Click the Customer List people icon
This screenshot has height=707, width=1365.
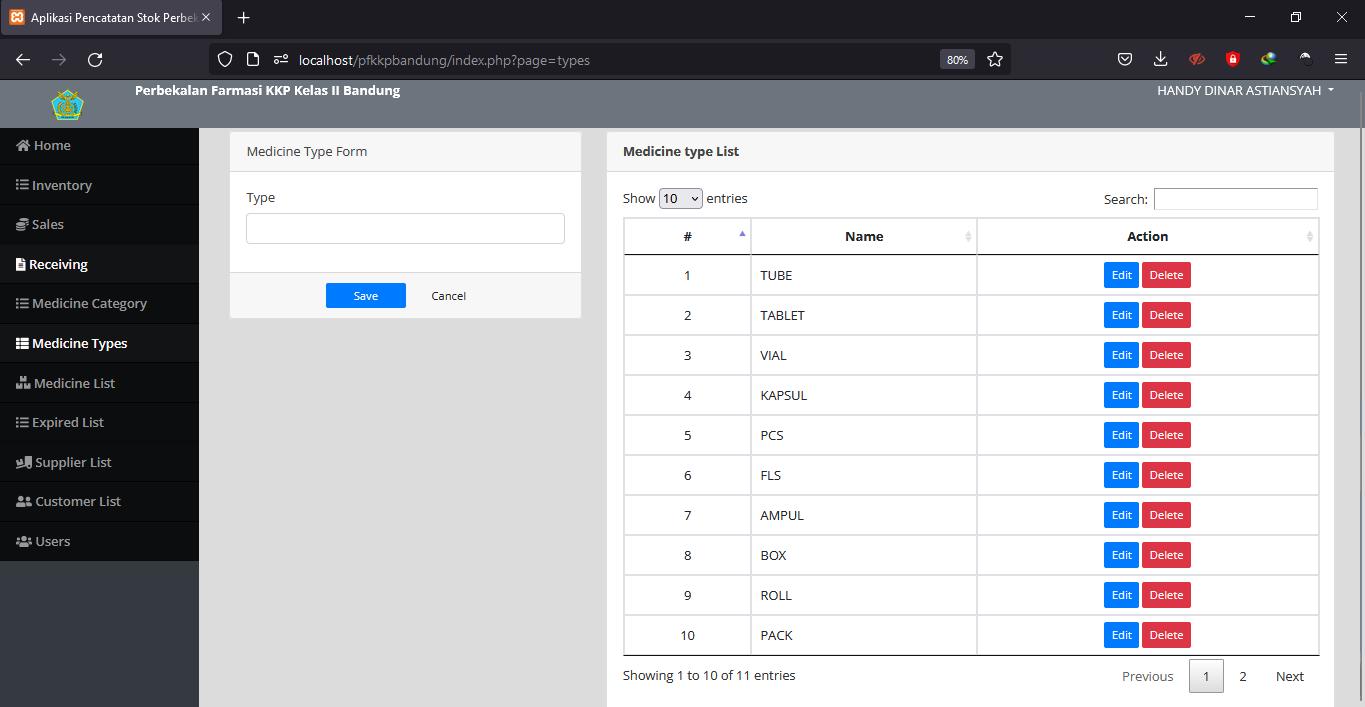tap(24, 502)
